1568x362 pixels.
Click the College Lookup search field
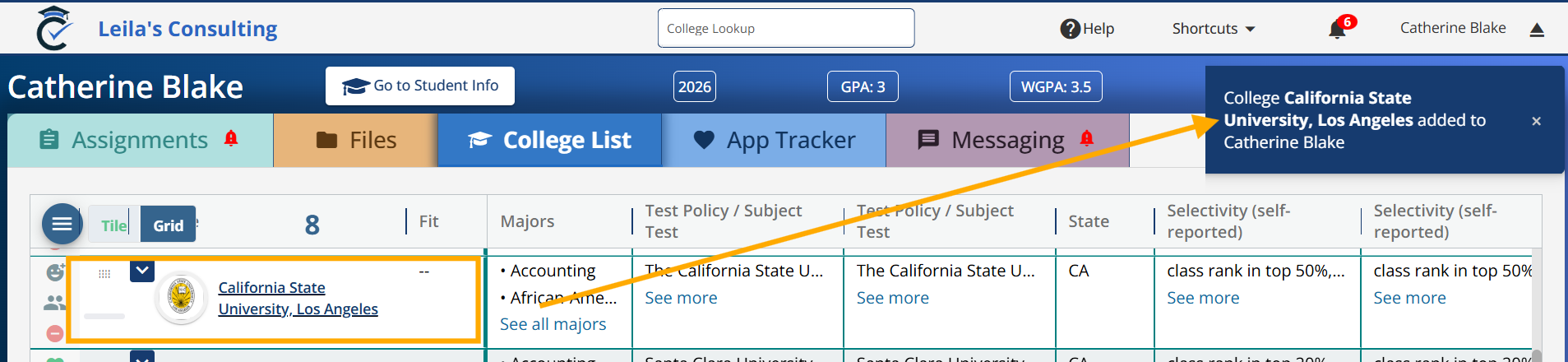[786, 28]
